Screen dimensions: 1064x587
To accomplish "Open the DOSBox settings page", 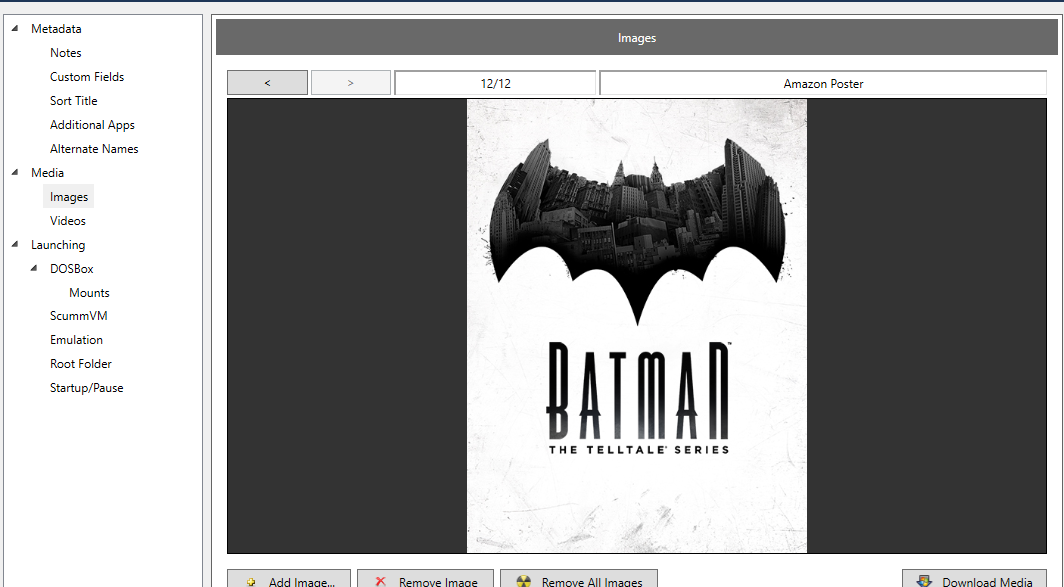I will 72,269.
